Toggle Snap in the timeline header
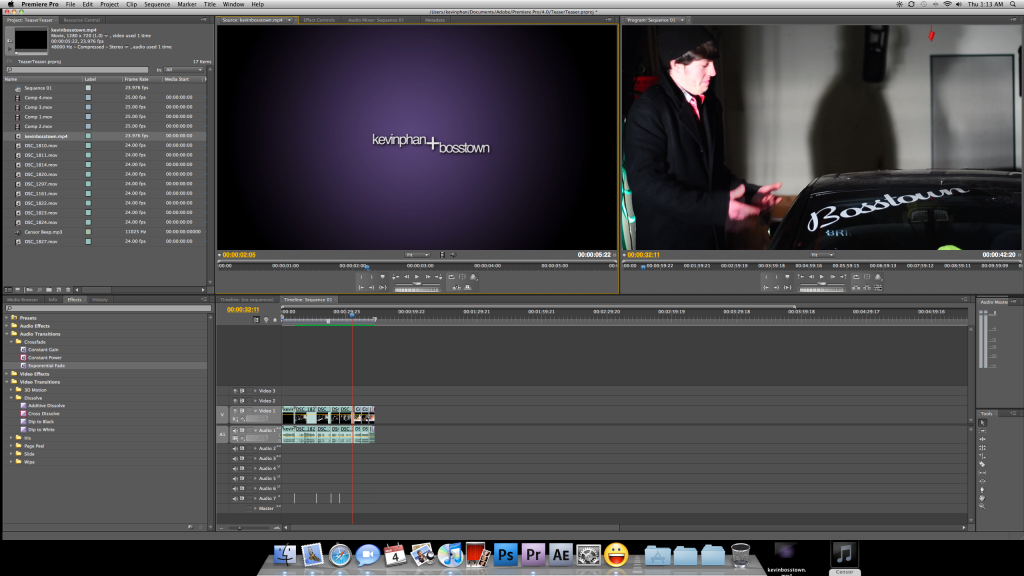1024x576 pixels. pos(257,320)
